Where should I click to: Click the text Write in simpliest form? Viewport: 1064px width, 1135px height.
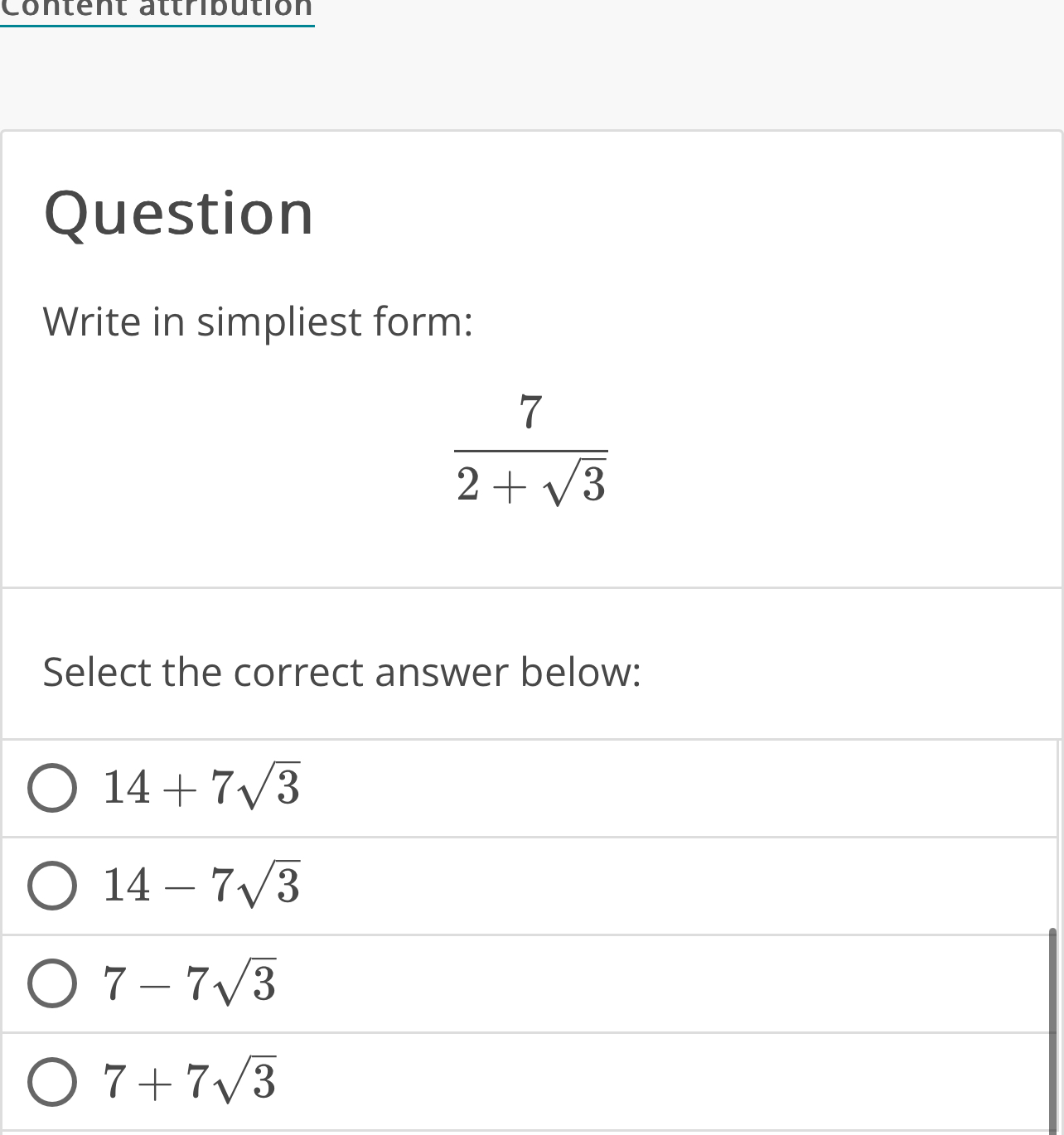pyautogui.click(x=257, y=322)
